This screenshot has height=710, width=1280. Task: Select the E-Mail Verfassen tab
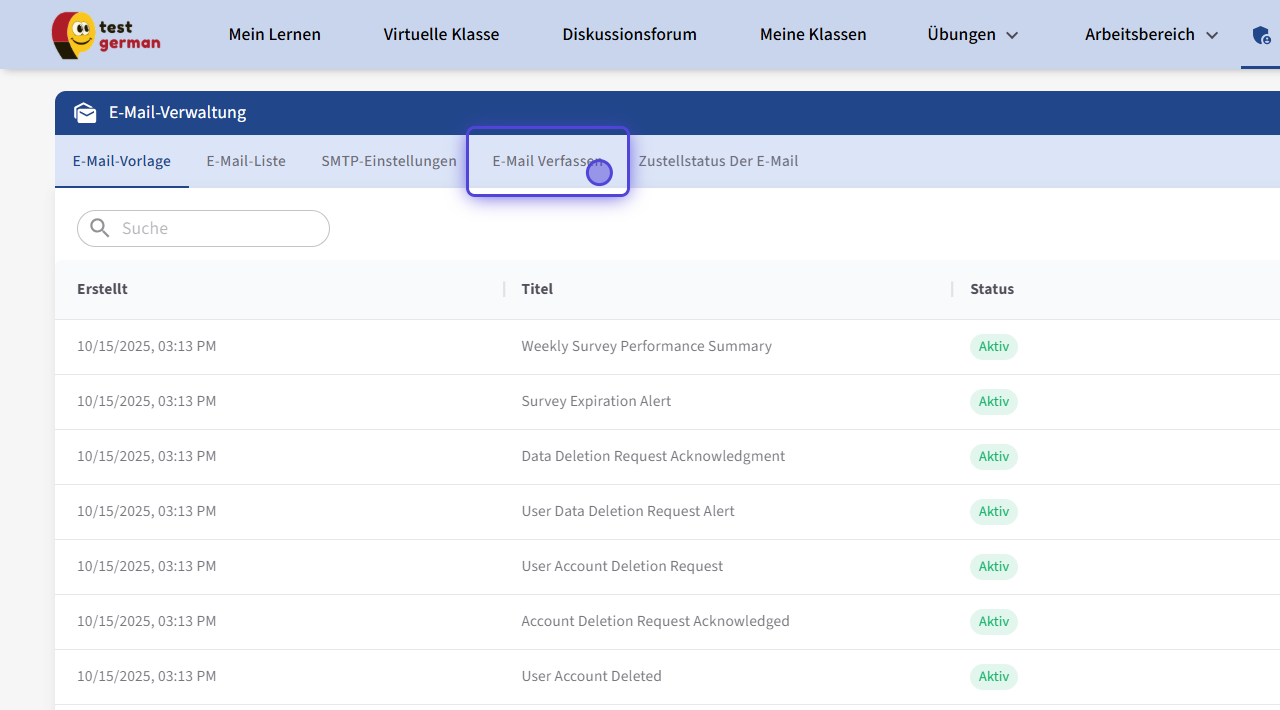point(546,161)
